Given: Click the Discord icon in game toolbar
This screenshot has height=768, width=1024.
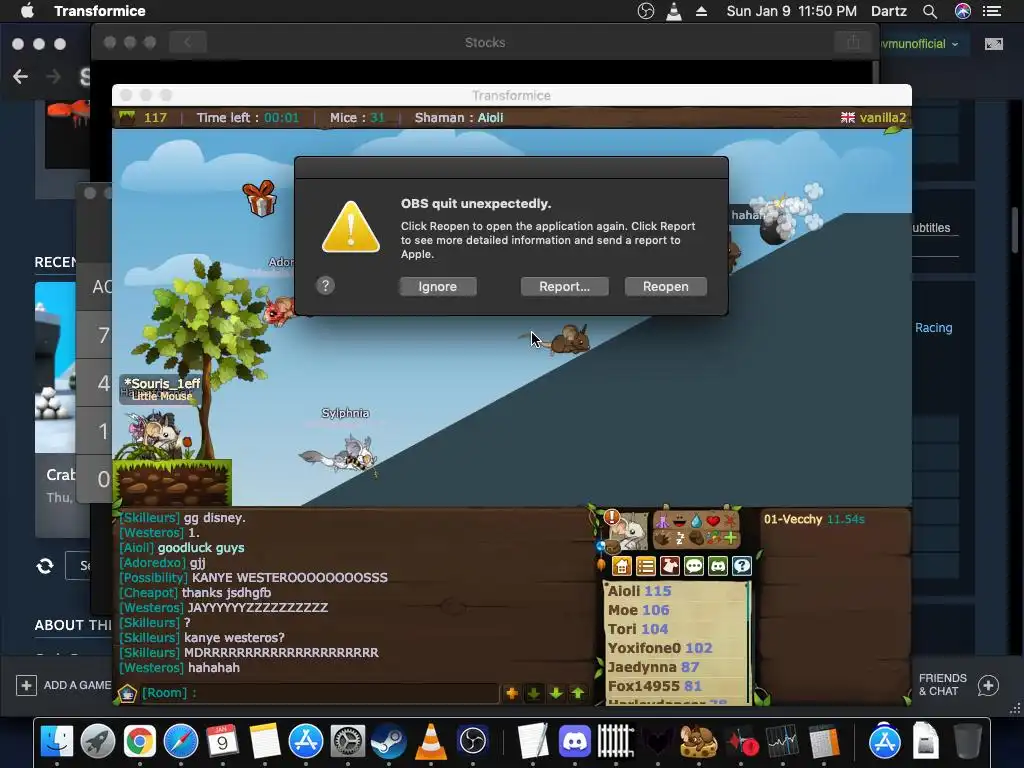Looking at the screenshot, I should point(718,566).
